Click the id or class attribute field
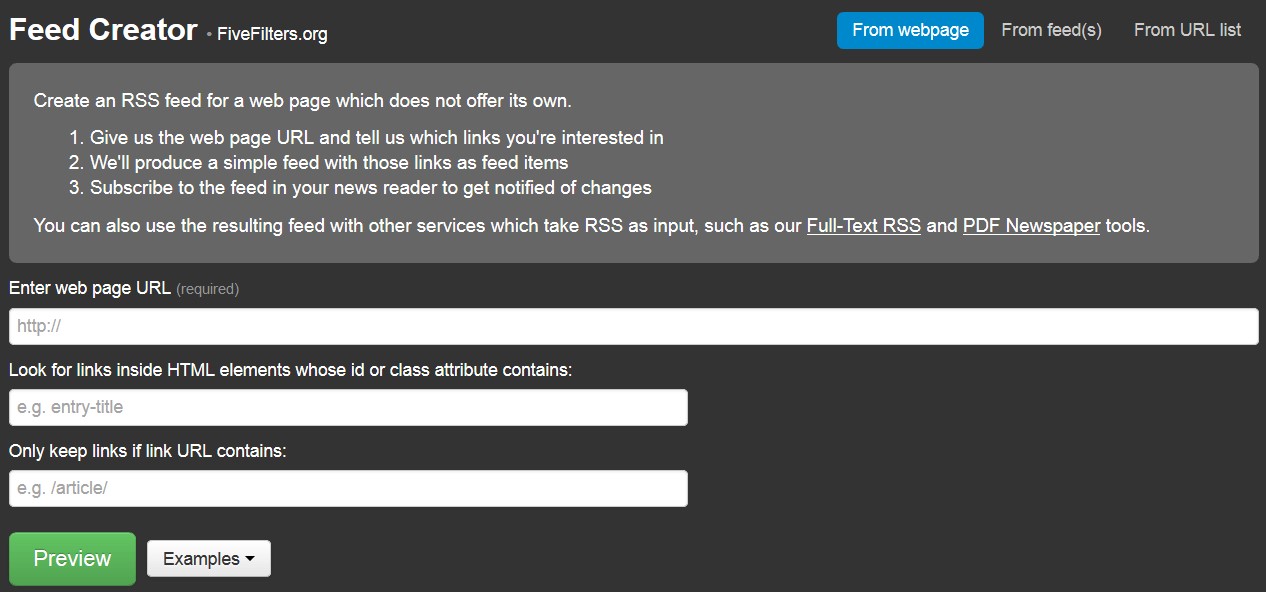This screenshot has height=592, width=1266. click(x=348, y=407)
